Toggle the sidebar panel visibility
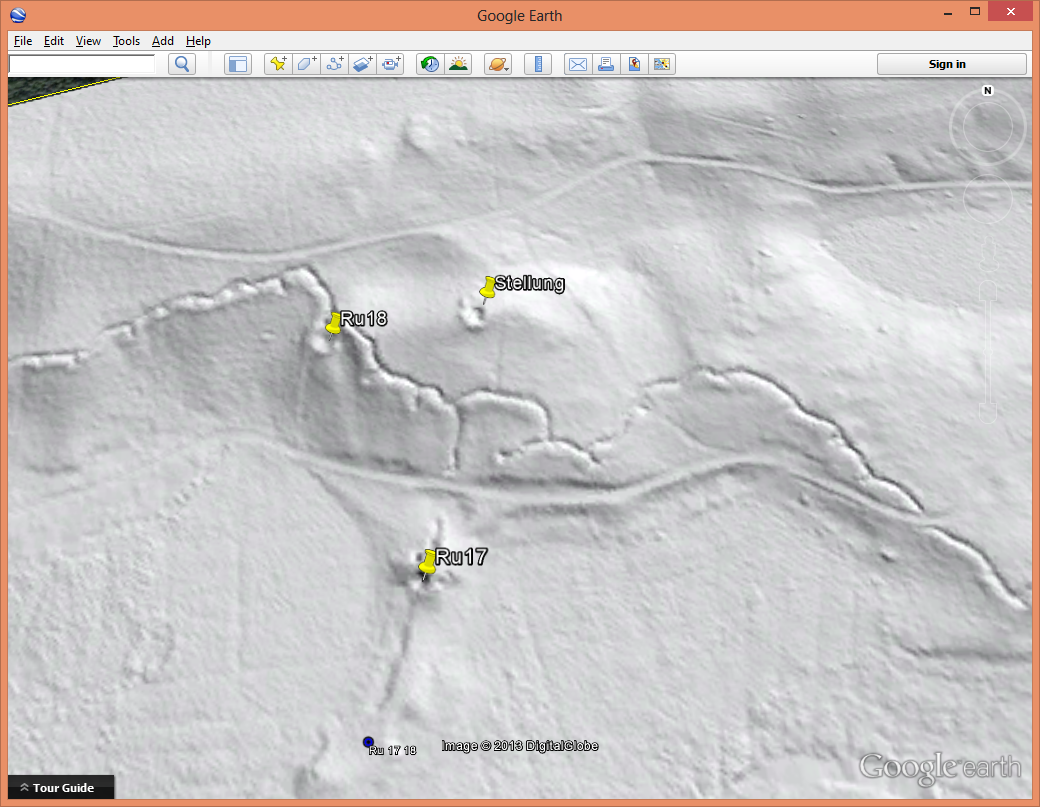 pyautogui.click(x=237, y=64)
